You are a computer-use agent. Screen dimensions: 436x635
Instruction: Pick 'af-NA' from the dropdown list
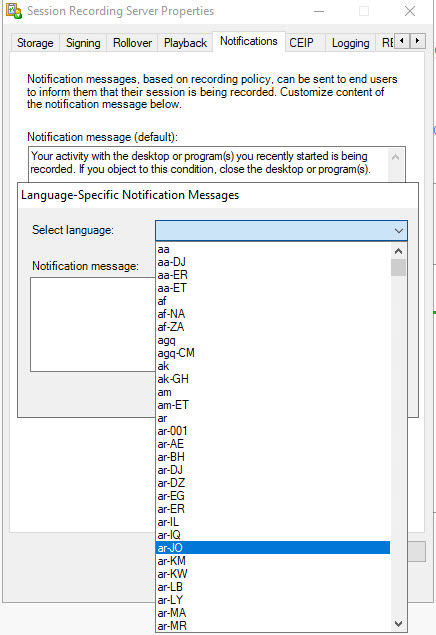point(273,314)
